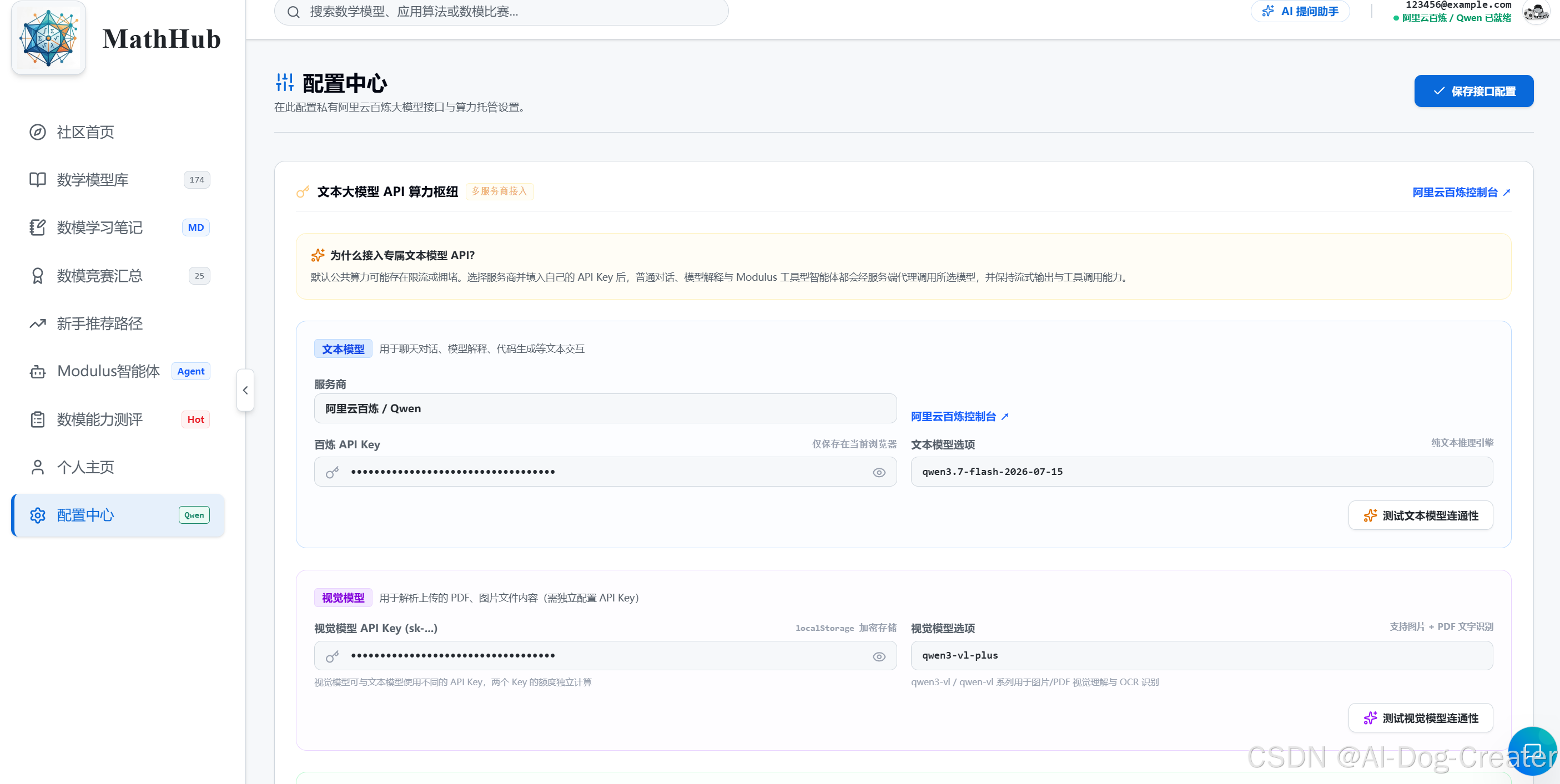
Task: Click the 阿里云百炼 / Qwen 已就绪 status
Action: point(1452,18)
